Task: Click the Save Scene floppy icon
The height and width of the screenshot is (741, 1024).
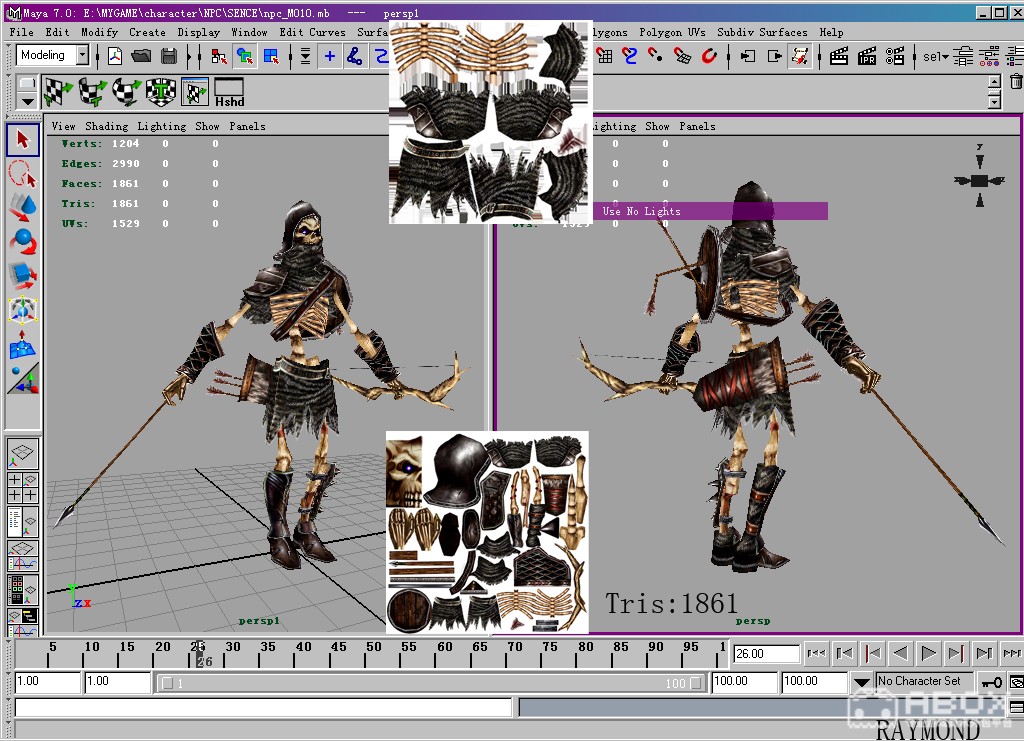Action: tap(169, 56)
